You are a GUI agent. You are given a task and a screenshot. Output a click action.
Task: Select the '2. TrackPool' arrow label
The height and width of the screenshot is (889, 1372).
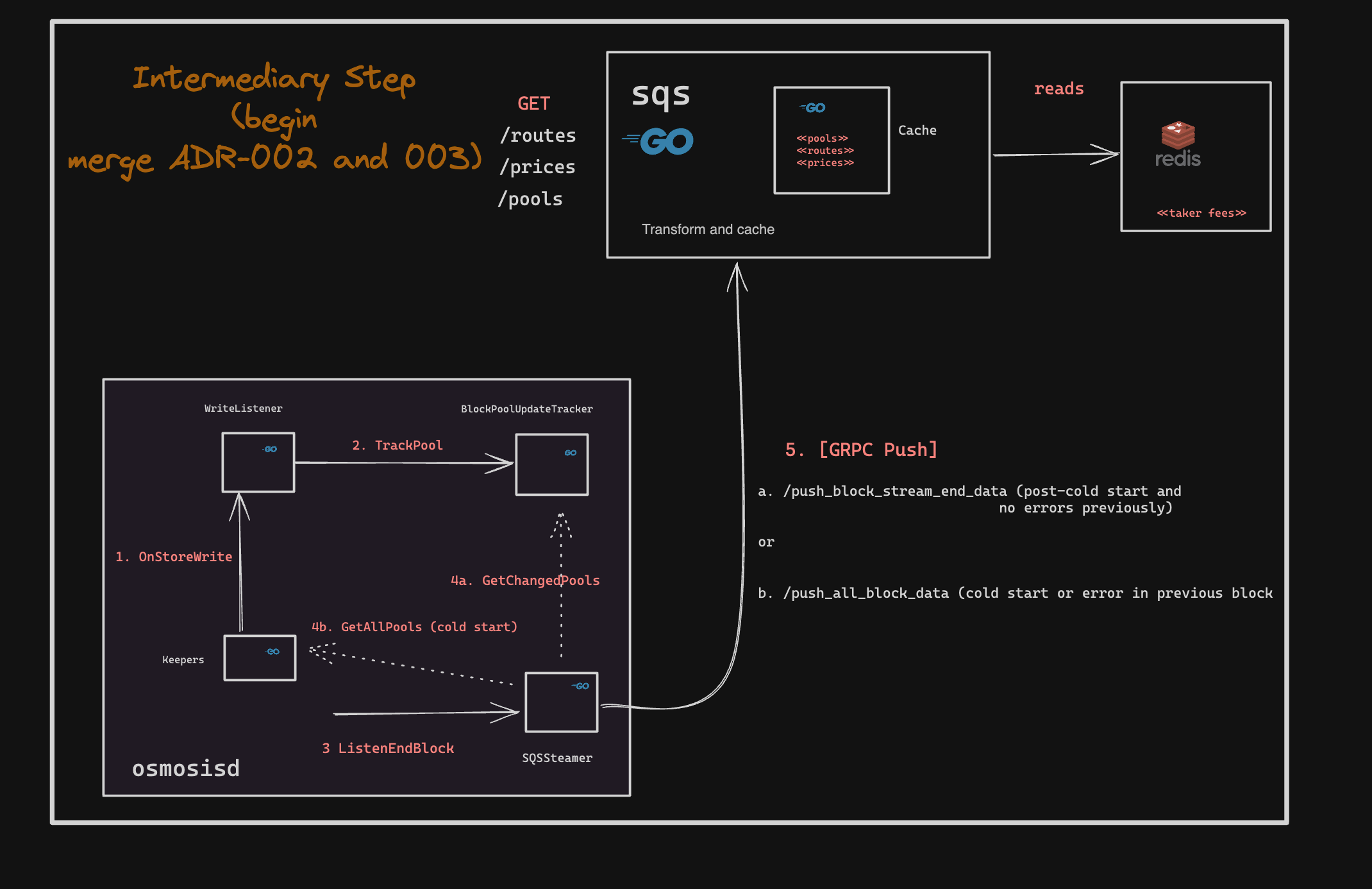(x=397, y=445)
